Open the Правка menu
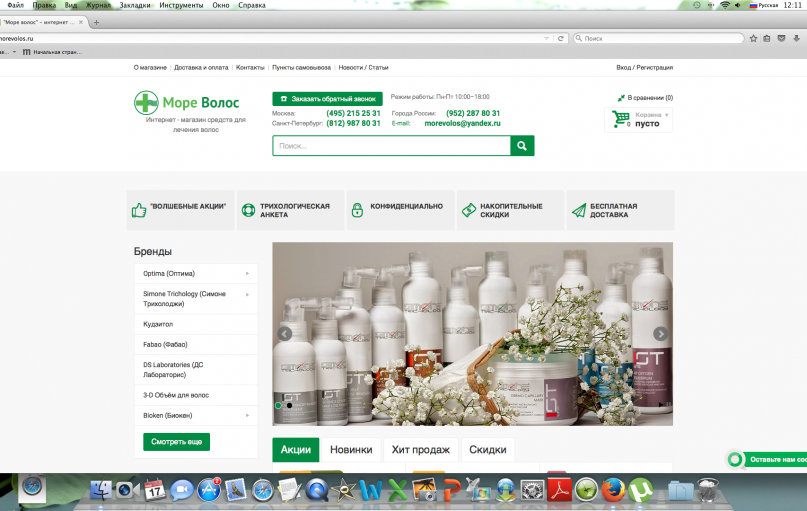Viewport: 807px width, 511px height. tap(44, 5)
